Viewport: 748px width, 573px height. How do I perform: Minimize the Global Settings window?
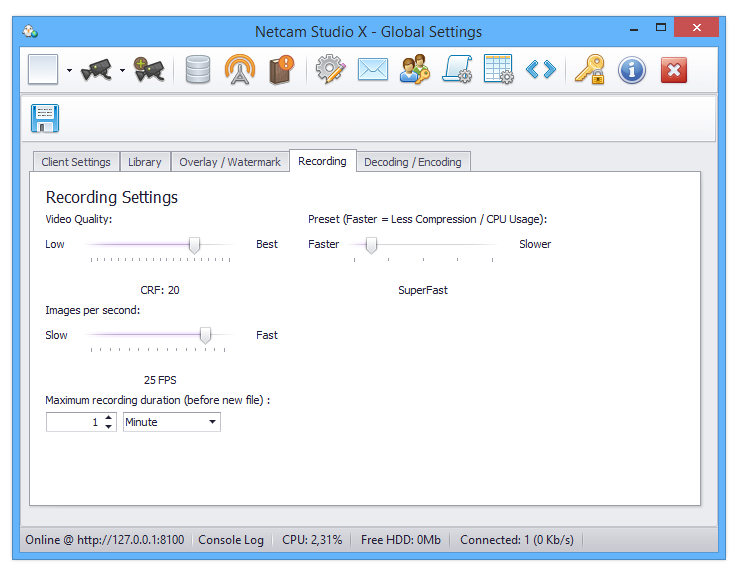[x=634, y=29]
